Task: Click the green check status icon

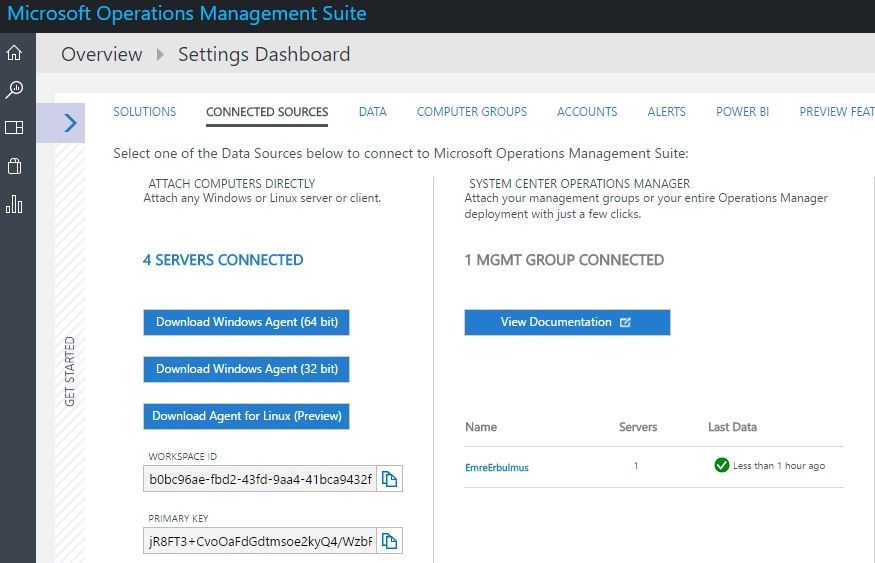Action: click(722, 465)
